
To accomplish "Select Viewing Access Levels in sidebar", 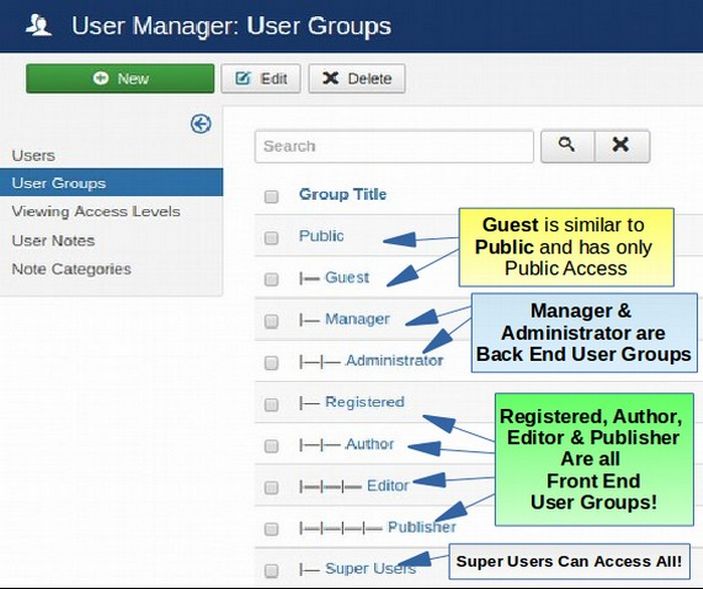I will [x=96, y=212].
